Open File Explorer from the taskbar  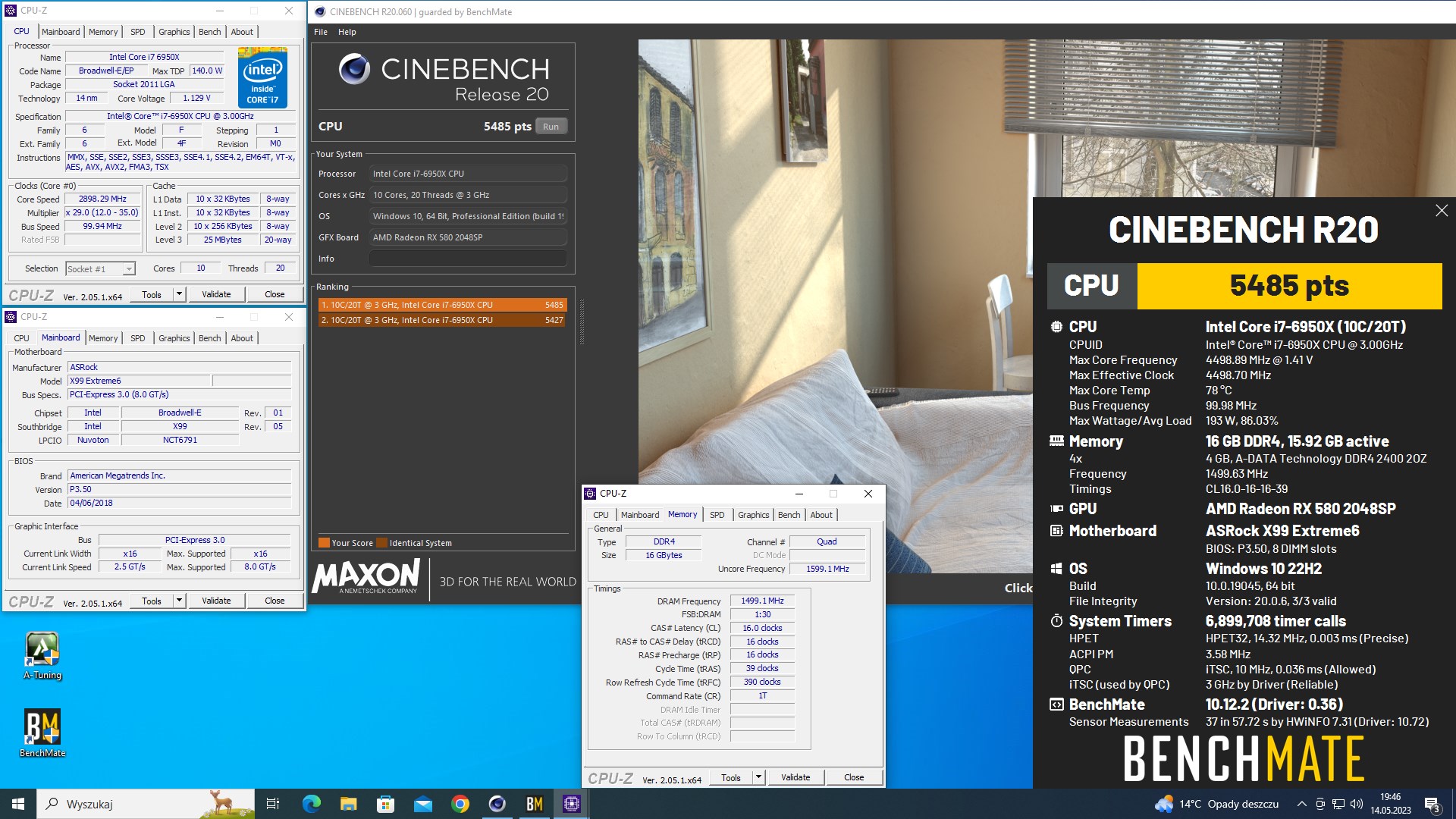[348, 804]
